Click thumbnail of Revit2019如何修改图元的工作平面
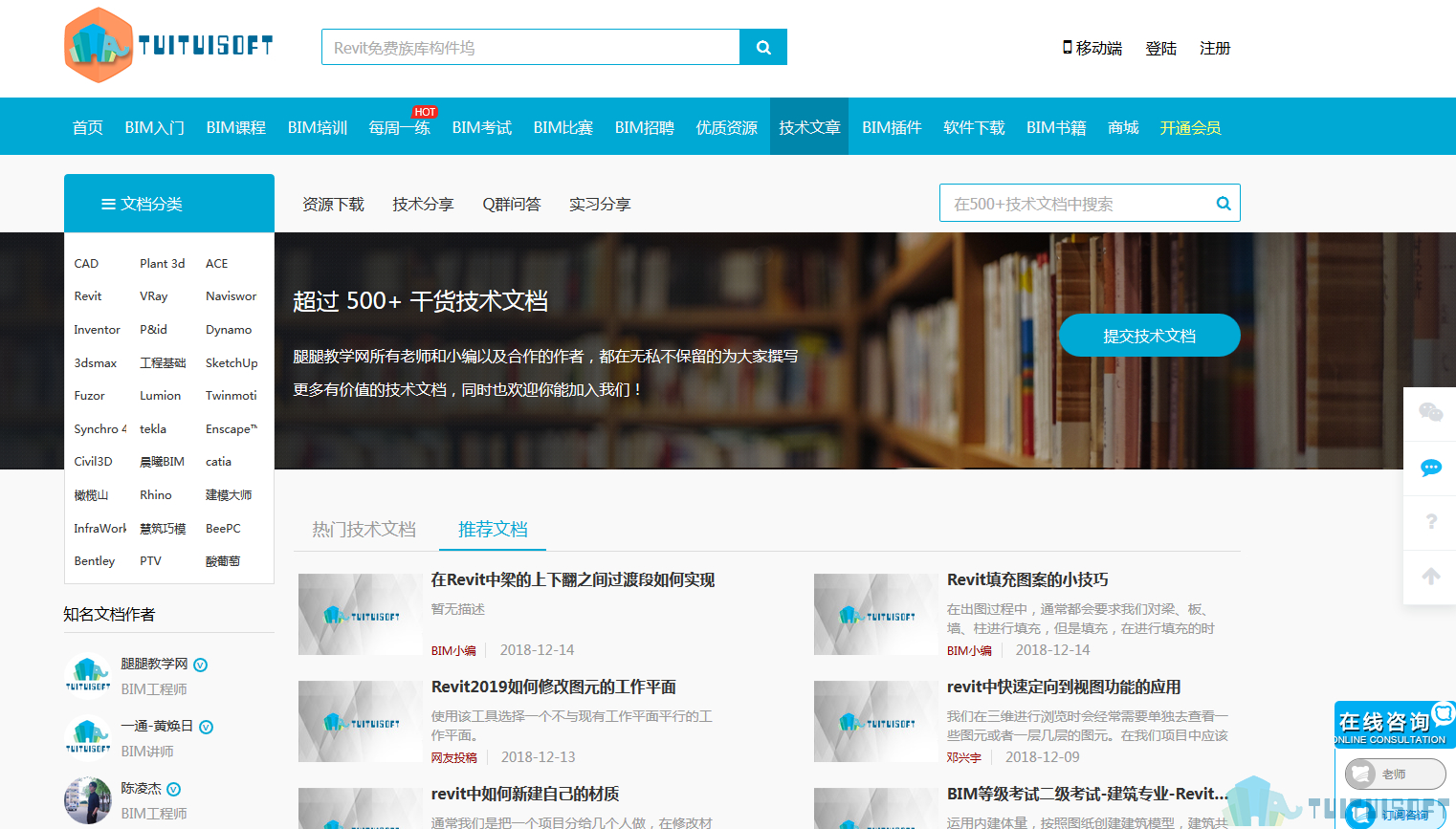Image resolution: width=1456 pixels, height=829 pixels. 360,721
